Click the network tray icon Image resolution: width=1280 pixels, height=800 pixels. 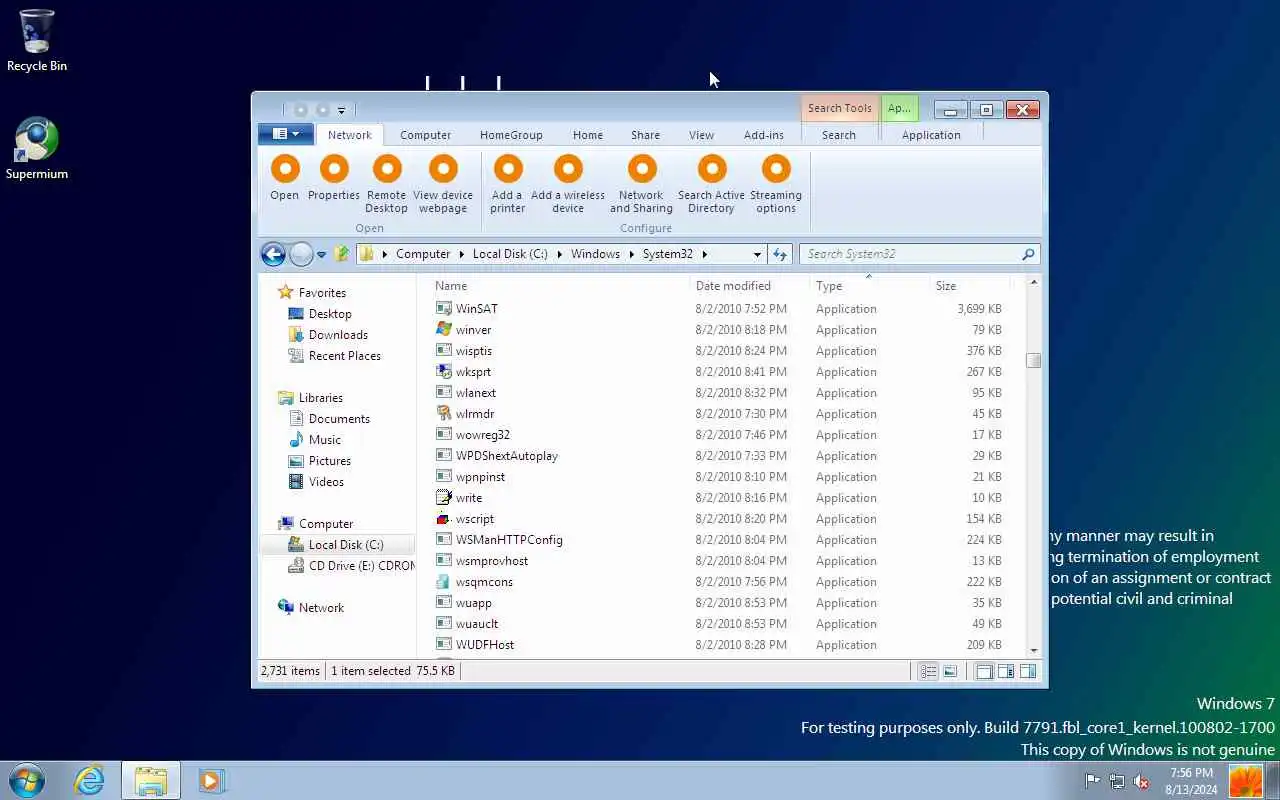[1116, 781]
